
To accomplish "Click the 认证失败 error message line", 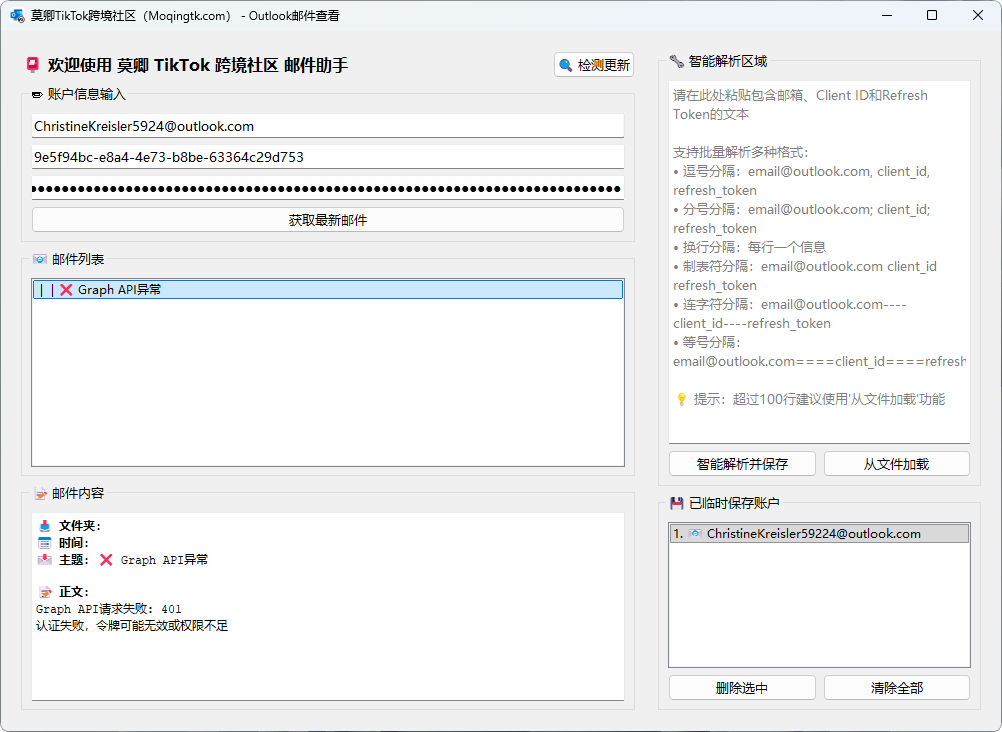I will click(132, 625).
